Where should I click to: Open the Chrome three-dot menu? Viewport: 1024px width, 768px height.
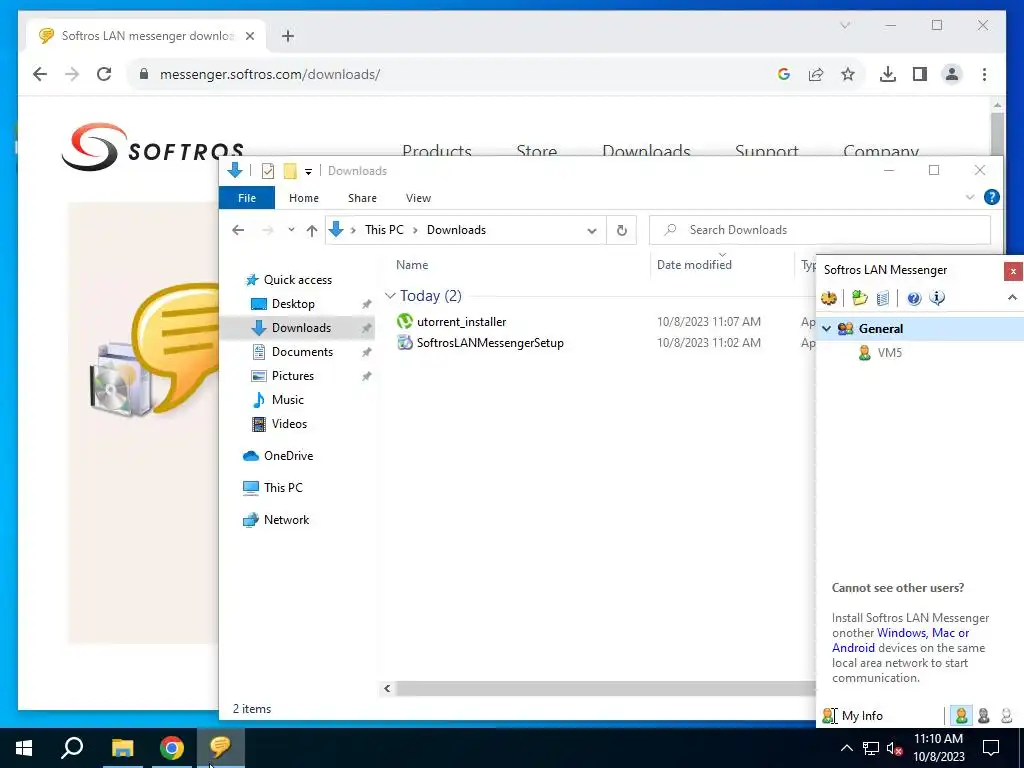[984, 74]
